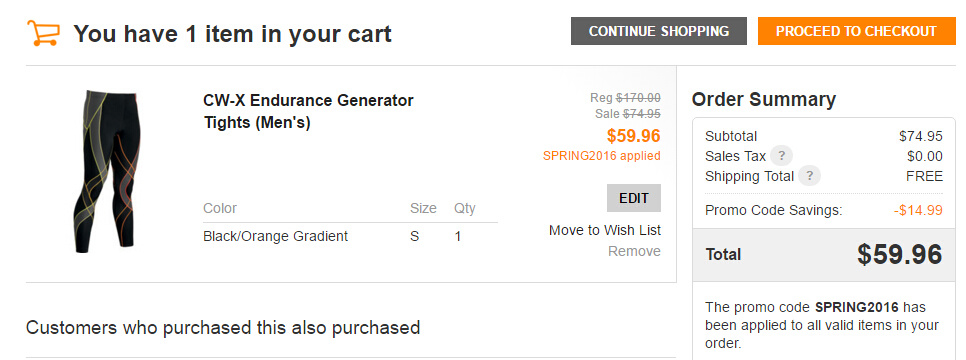
Task: Click the SPRING2016 applied label
Action: point(601,156)
